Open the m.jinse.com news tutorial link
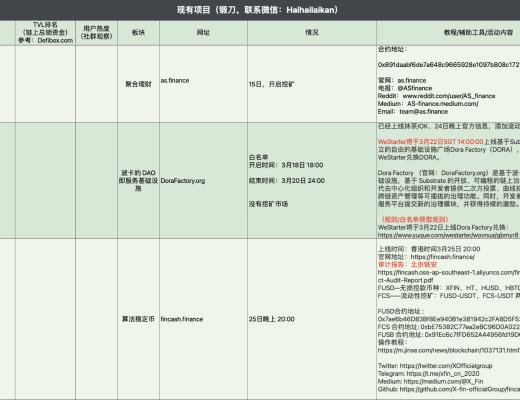The image size is (520, 400). pyautogui.click(x=449, y=350)
